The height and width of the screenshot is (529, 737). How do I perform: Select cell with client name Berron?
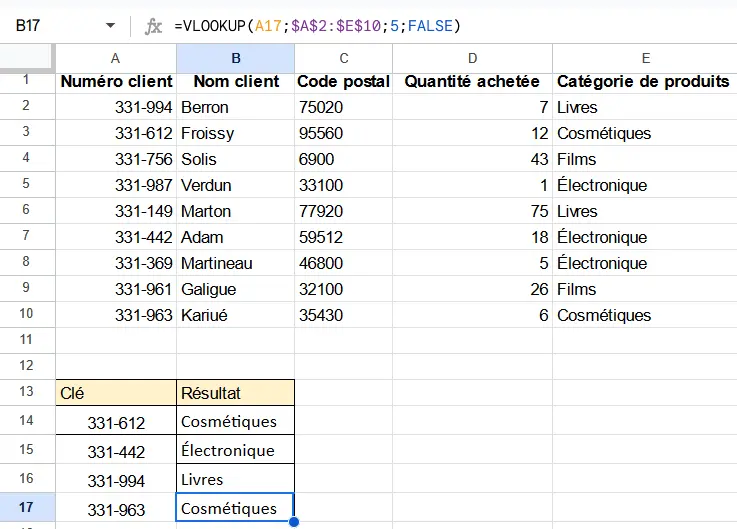[235, 107]
